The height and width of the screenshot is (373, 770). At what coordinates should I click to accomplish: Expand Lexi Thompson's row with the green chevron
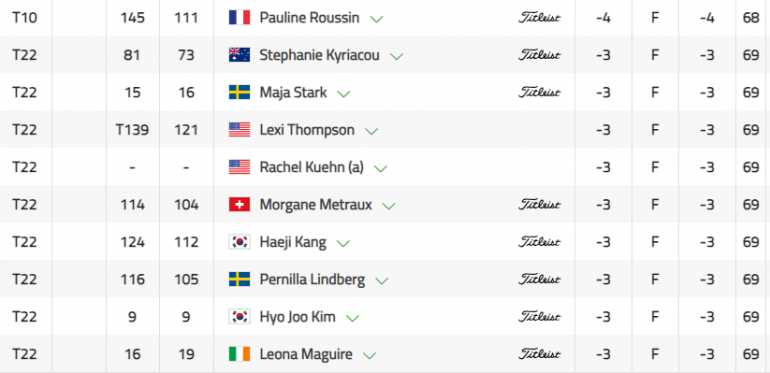point(372,131)
